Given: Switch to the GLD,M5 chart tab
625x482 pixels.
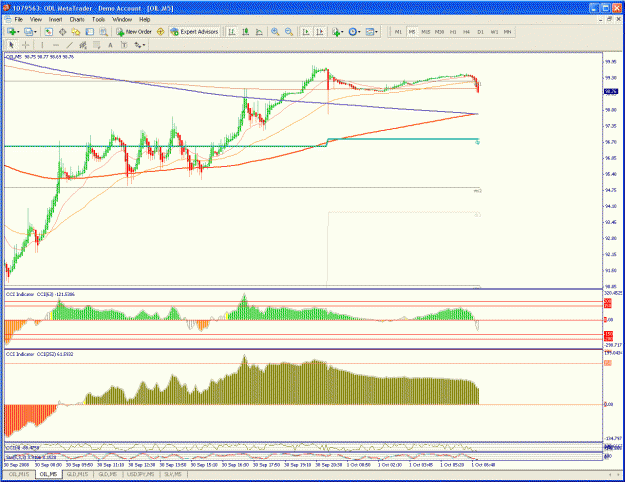Looking at the screenshot, I should pos(107,474).
